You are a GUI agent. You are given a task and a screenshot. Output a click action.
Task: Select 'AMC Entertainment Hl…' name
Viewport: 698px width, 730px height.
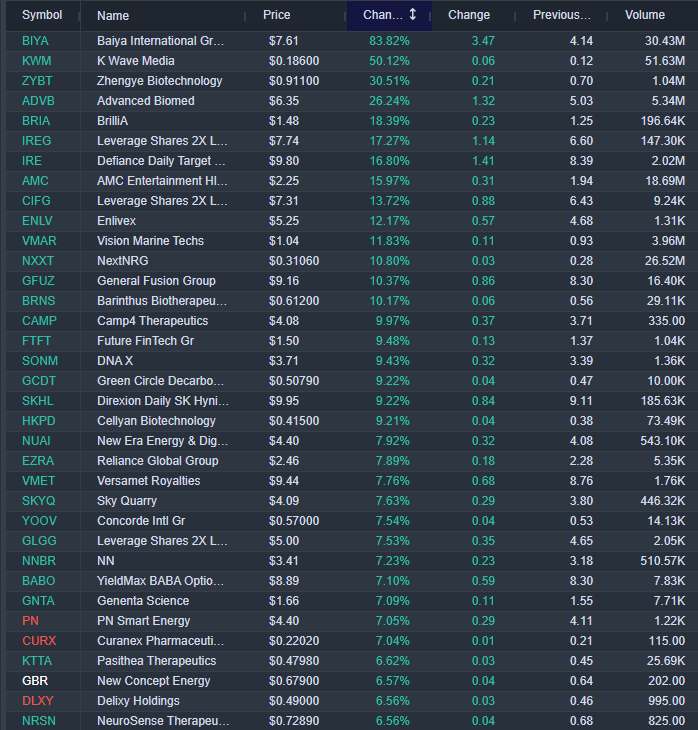tap(162, 181)
